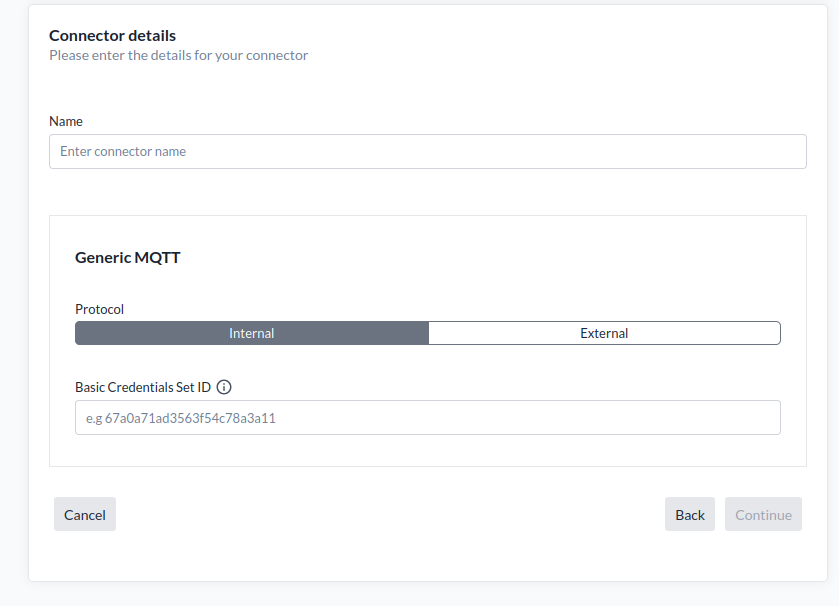Viewport: 839px width, 606px height.
Task: Show the credentials set ID help tooltip icon
Action: point(224,387)
